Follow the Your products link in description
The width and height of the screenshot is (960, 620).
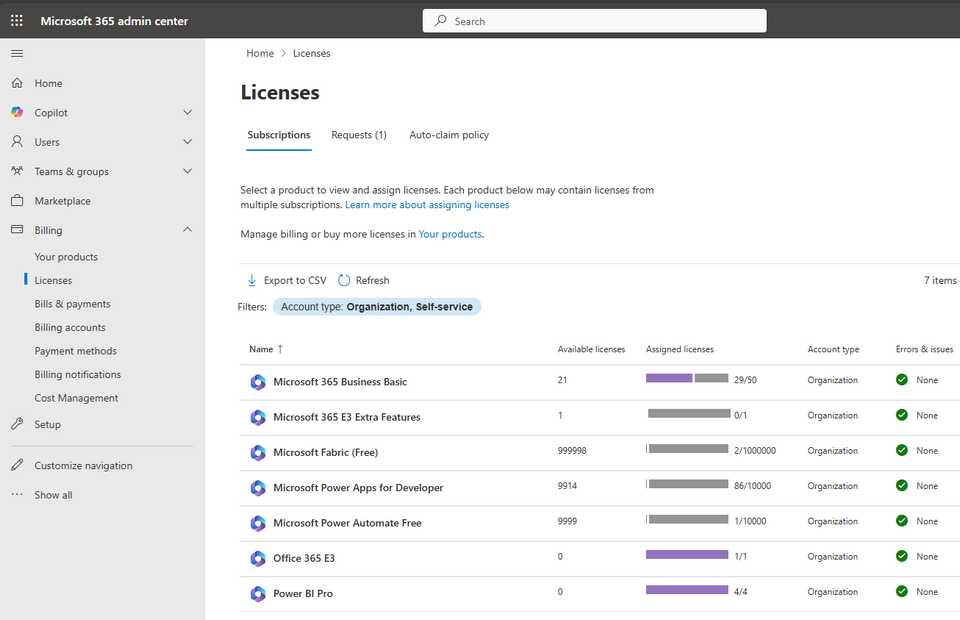point(450,234)
